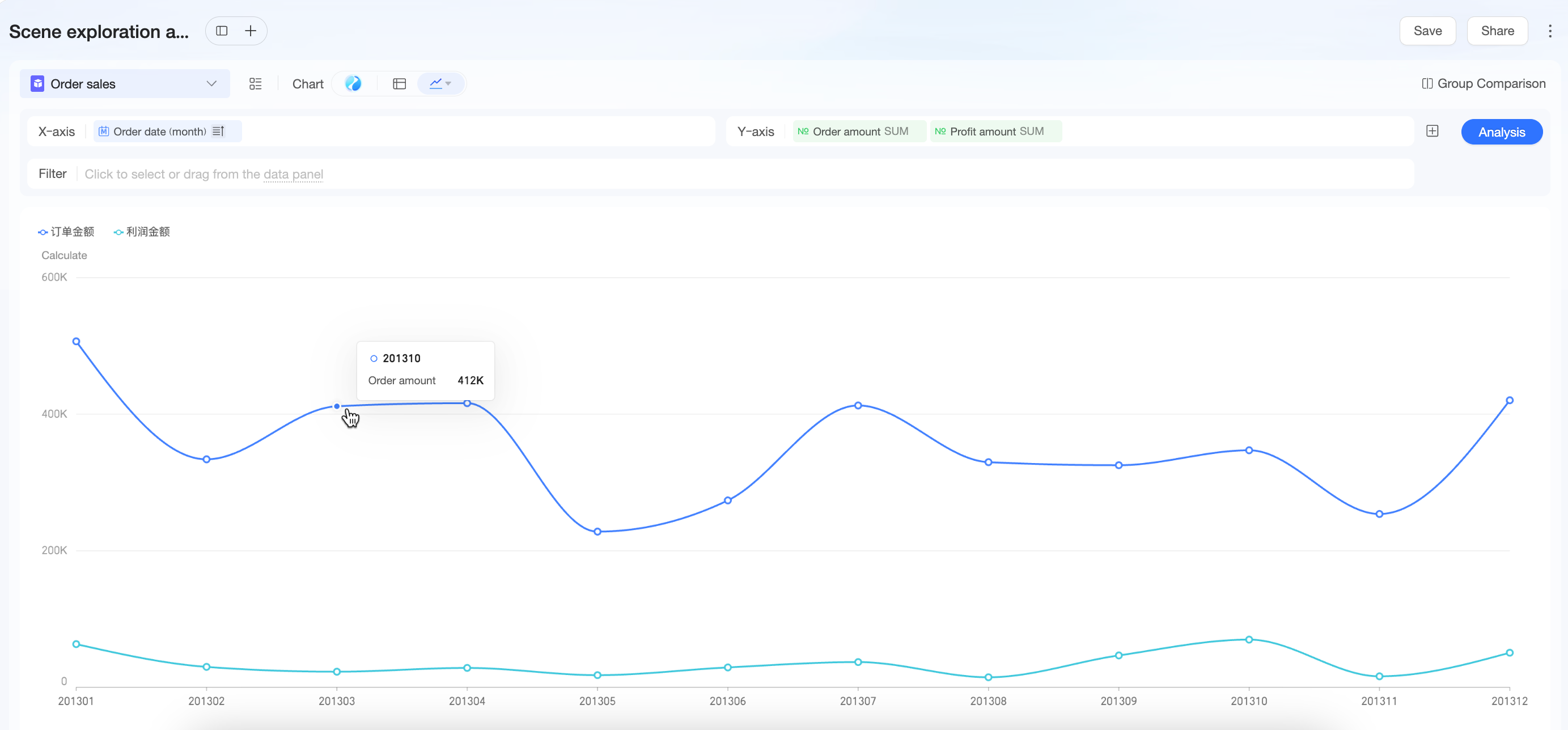1568x730 pixels.
Task: Click the 201304 order amount data point
Action: pos(467,404)
